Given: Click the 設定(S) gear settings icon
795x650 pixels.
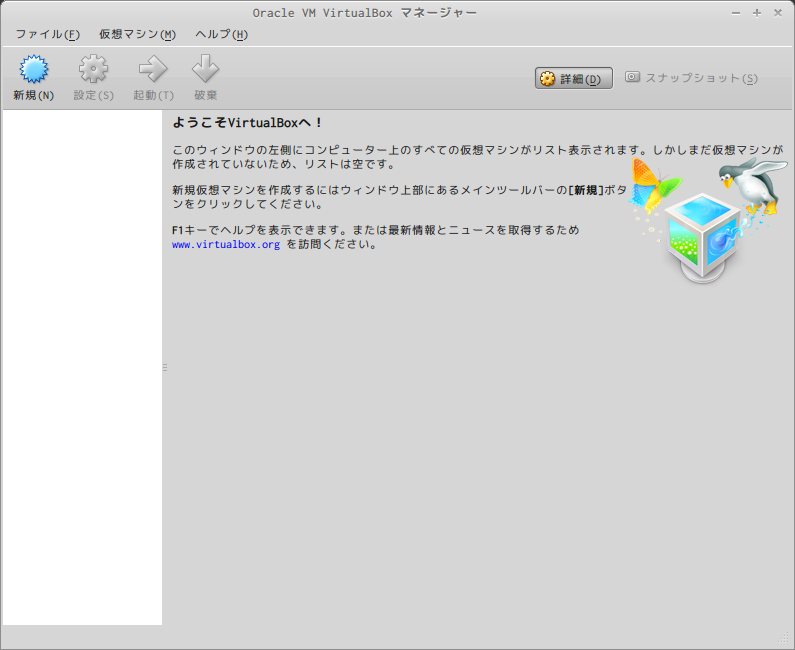Looking at the screenshot, I should [x=93, y=69].
